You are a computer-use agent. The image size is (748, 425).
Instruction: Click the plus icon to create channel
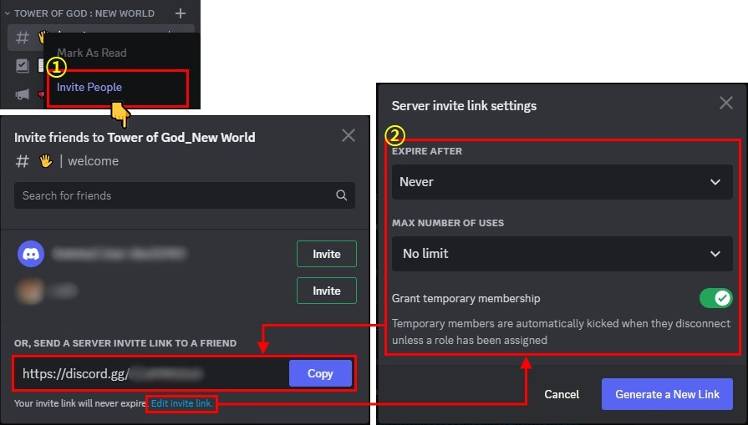pos(180,13)
